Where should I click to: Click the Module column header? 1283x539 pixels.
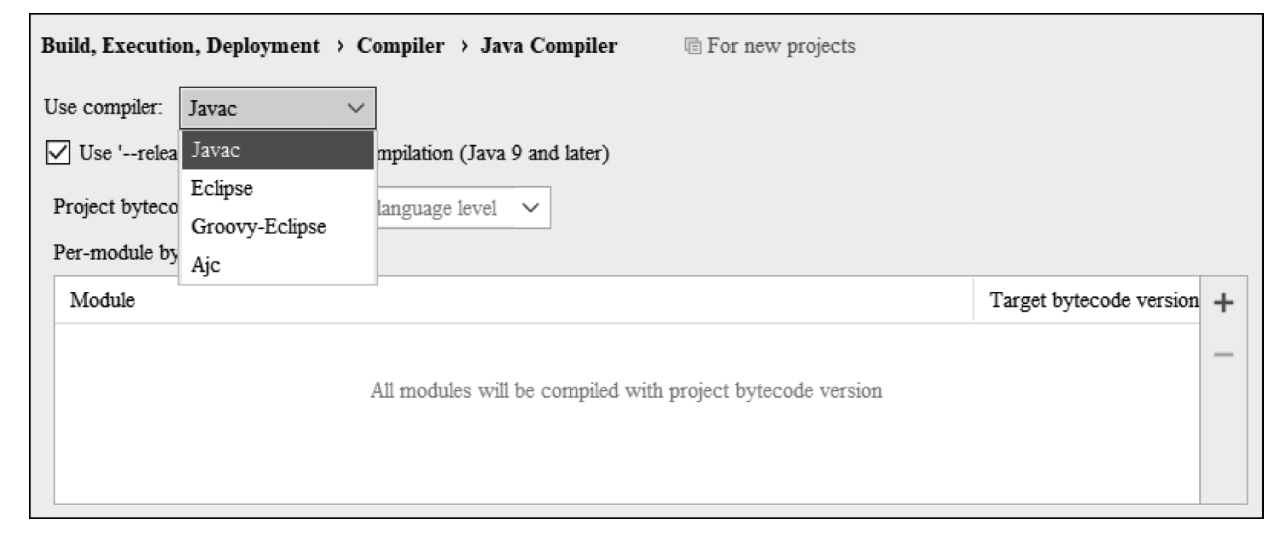pyautogui.click(x=102, y=300)
